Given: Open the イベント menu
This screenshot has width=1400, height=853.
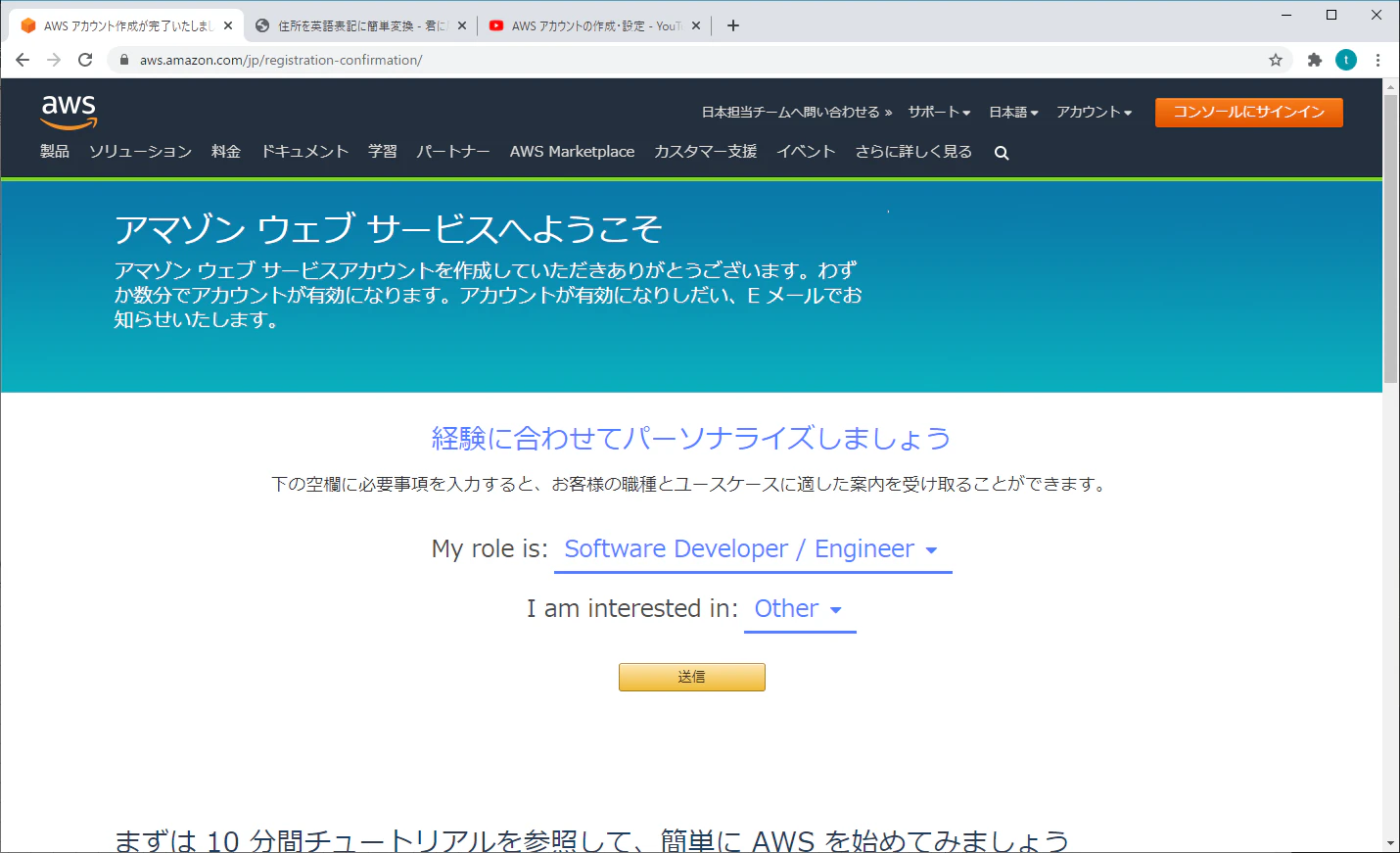Looking at the screenshot, I should coord(806,151).
